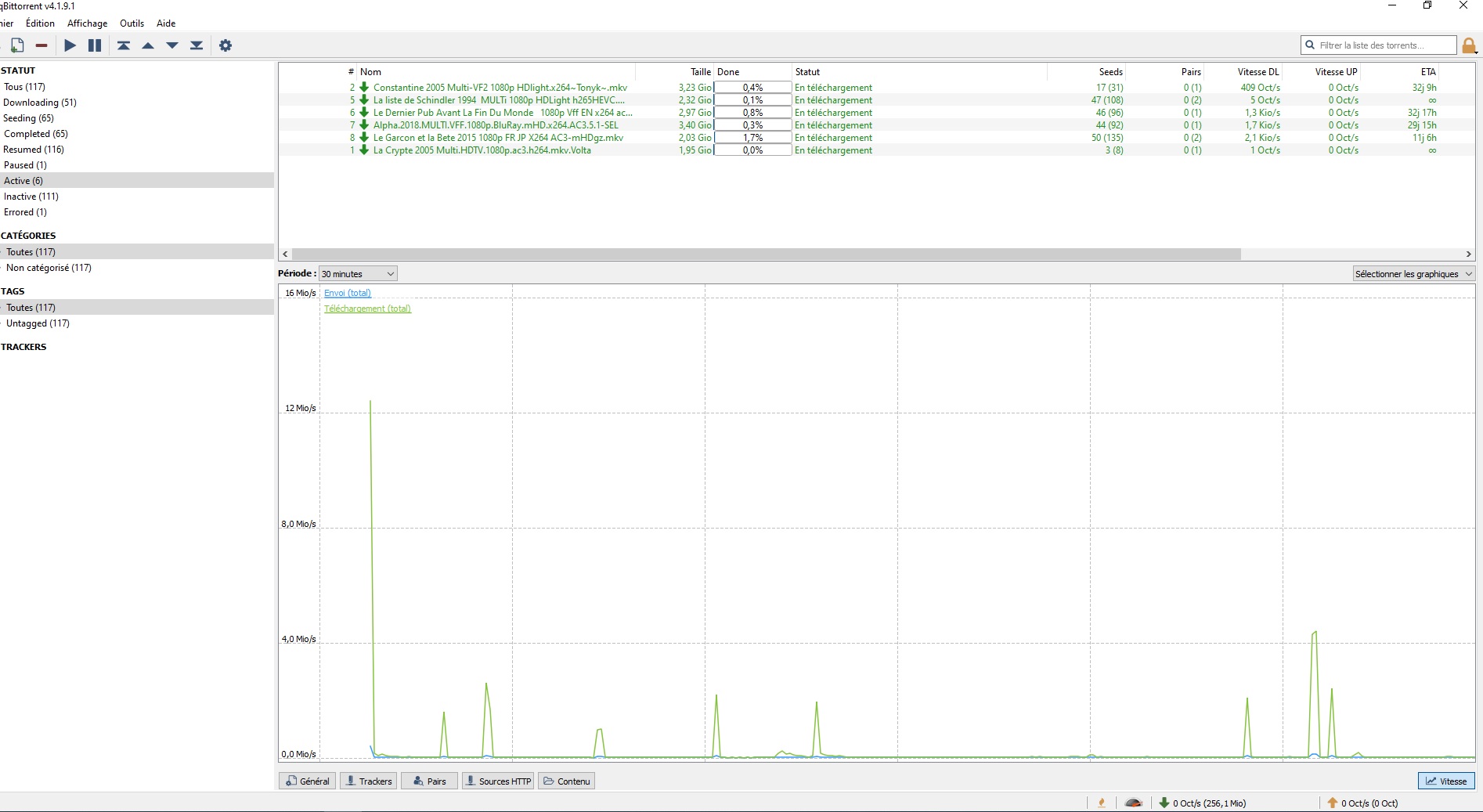Expand the TRACKERS sidebar section
Viewport: 1483px width, 812px height.
click(x=24, y=347)
